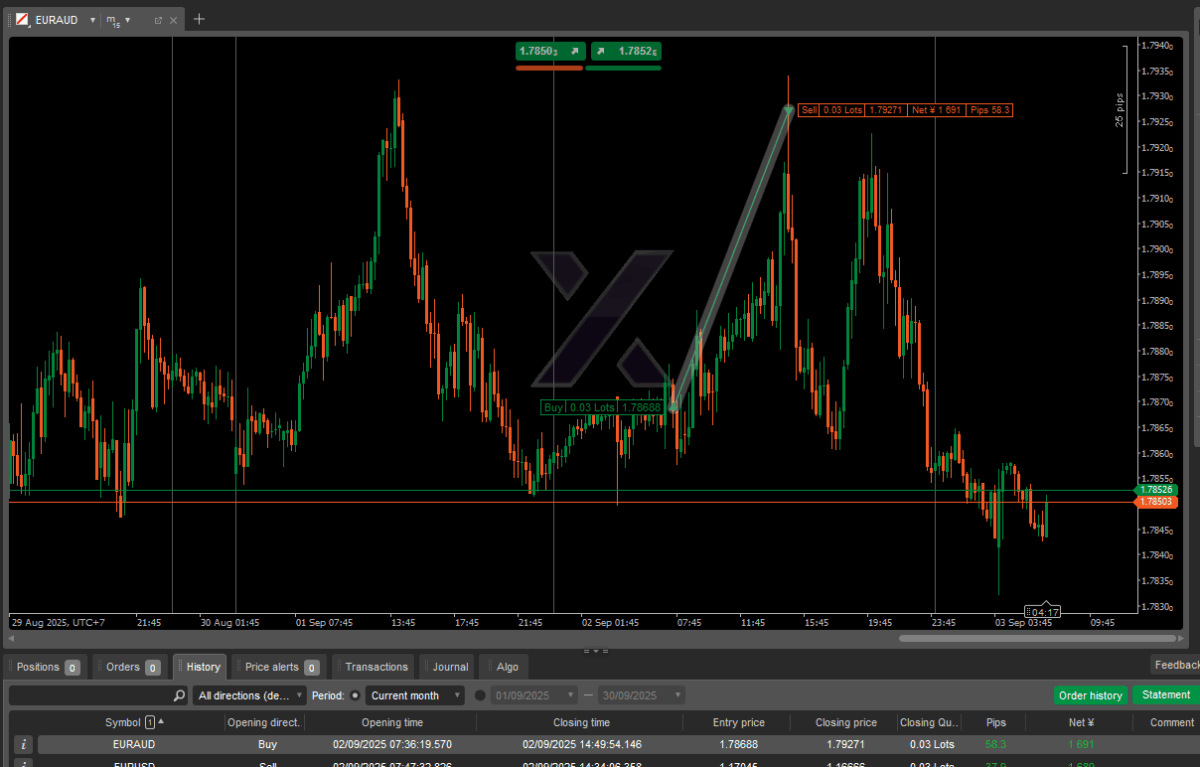Select the Period preset radio button
1200x767 pixels.
point(355,695)
